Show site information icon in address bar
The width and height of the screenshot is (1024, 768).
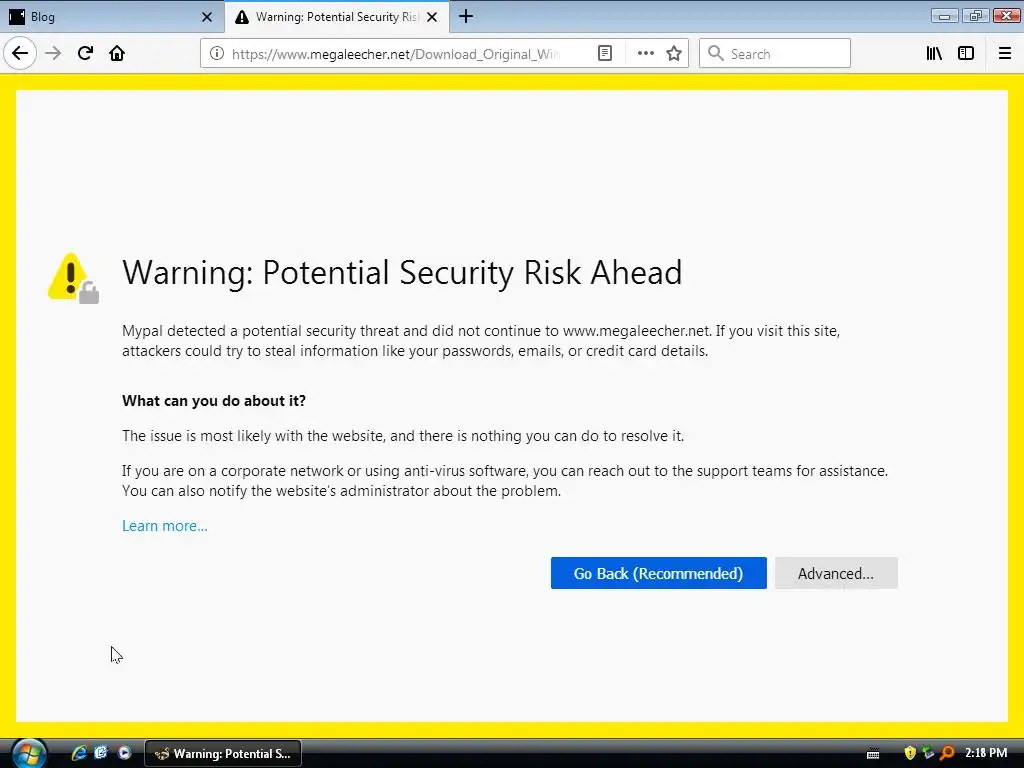pyautogui.click(x=217, y=54)
